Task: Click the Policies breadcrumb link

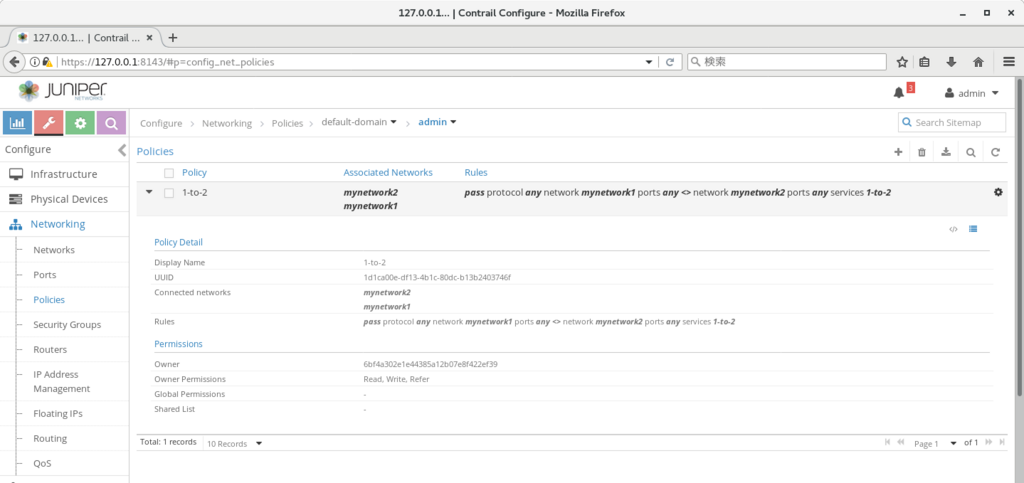Action: (x=287, y=123)
